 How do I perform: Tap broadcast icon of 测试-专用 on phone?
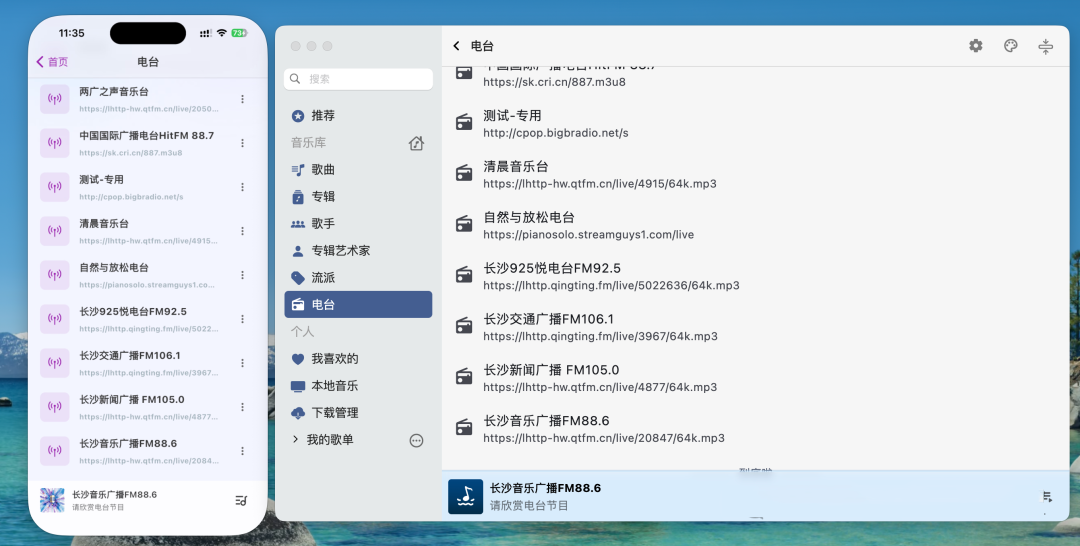(x=54, y=187)
